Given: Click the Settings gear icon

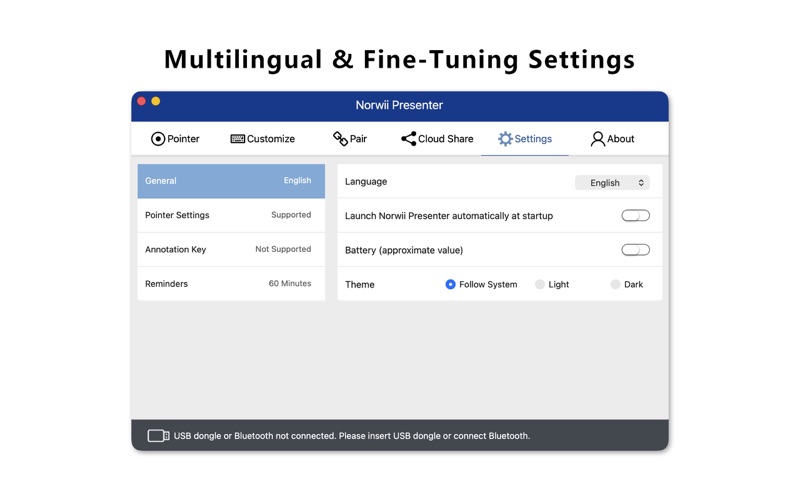Looking at the screenshot, I should 505,139.
